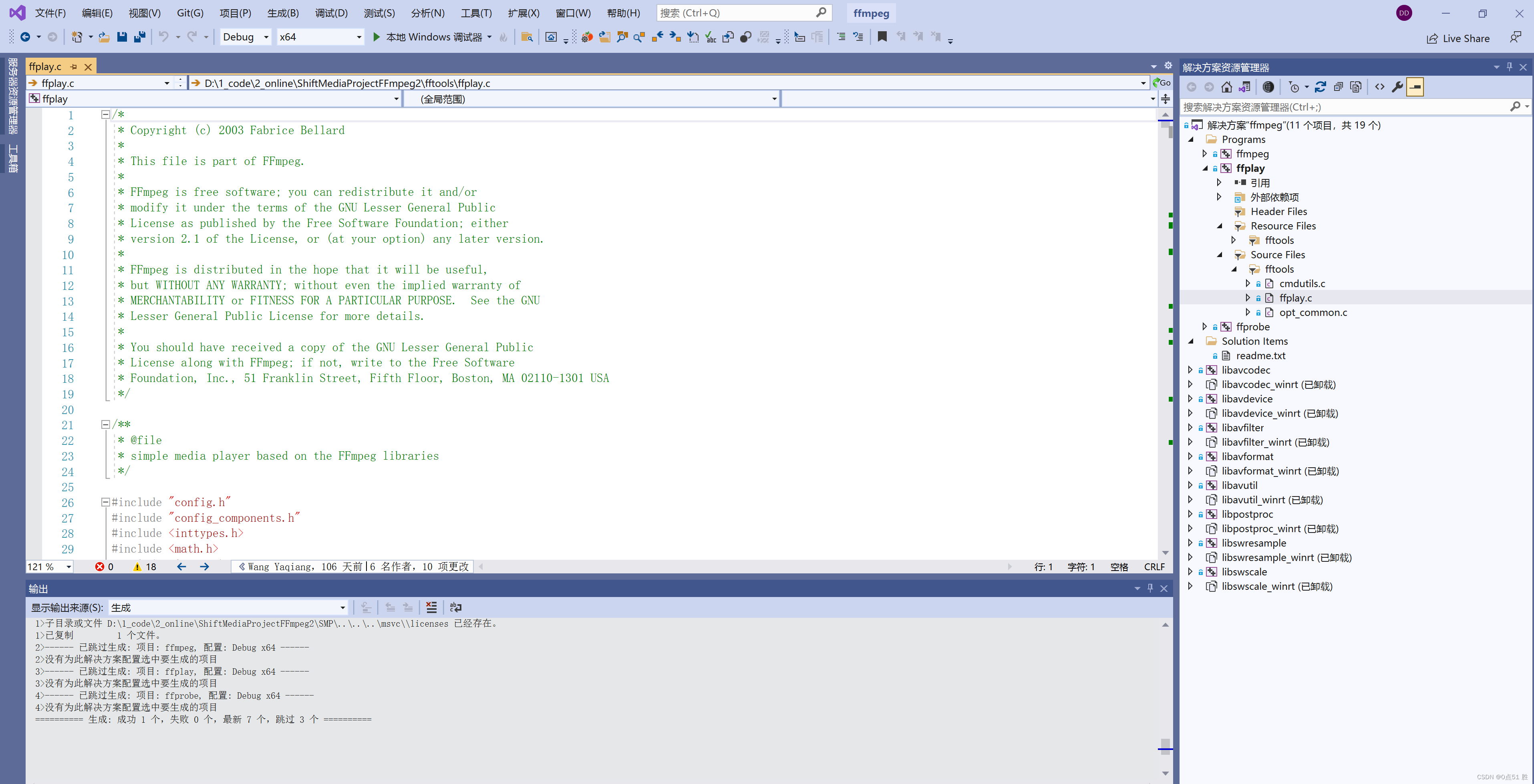Toggle word wrap in Output window
Viewport: 1534px width, 784px height.
point(455,607)
